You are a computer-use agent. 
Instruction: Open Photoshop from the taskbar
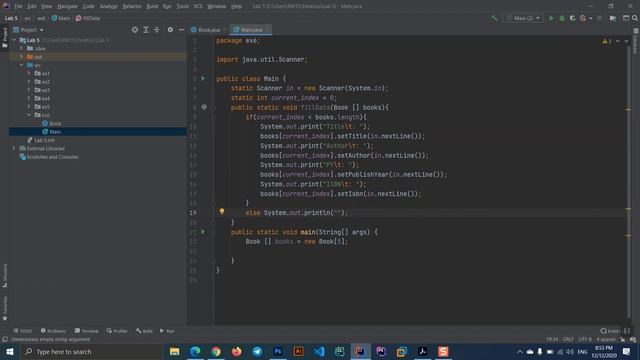pyautogui.click(x=278, y=351)
